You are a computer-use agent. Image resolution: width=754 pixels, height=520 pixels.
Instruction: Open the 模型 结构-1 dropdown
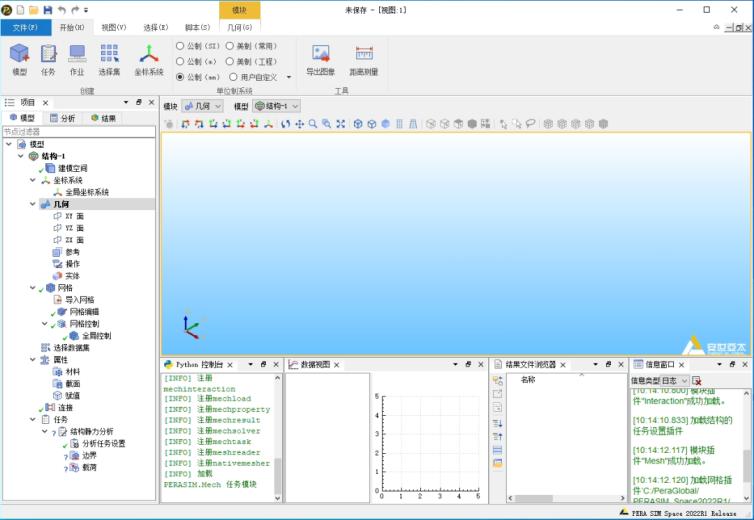(x=276, y=106)
